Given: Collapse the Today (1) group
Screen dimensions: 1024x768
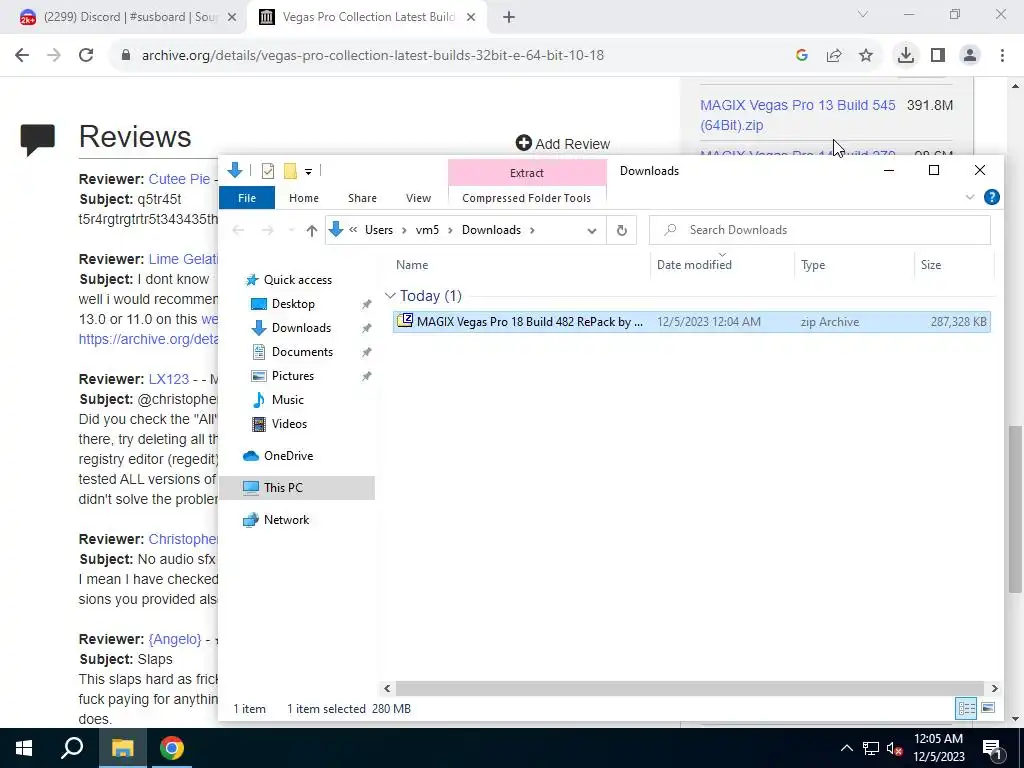Looking at the screenshot, I should point(391,296).
